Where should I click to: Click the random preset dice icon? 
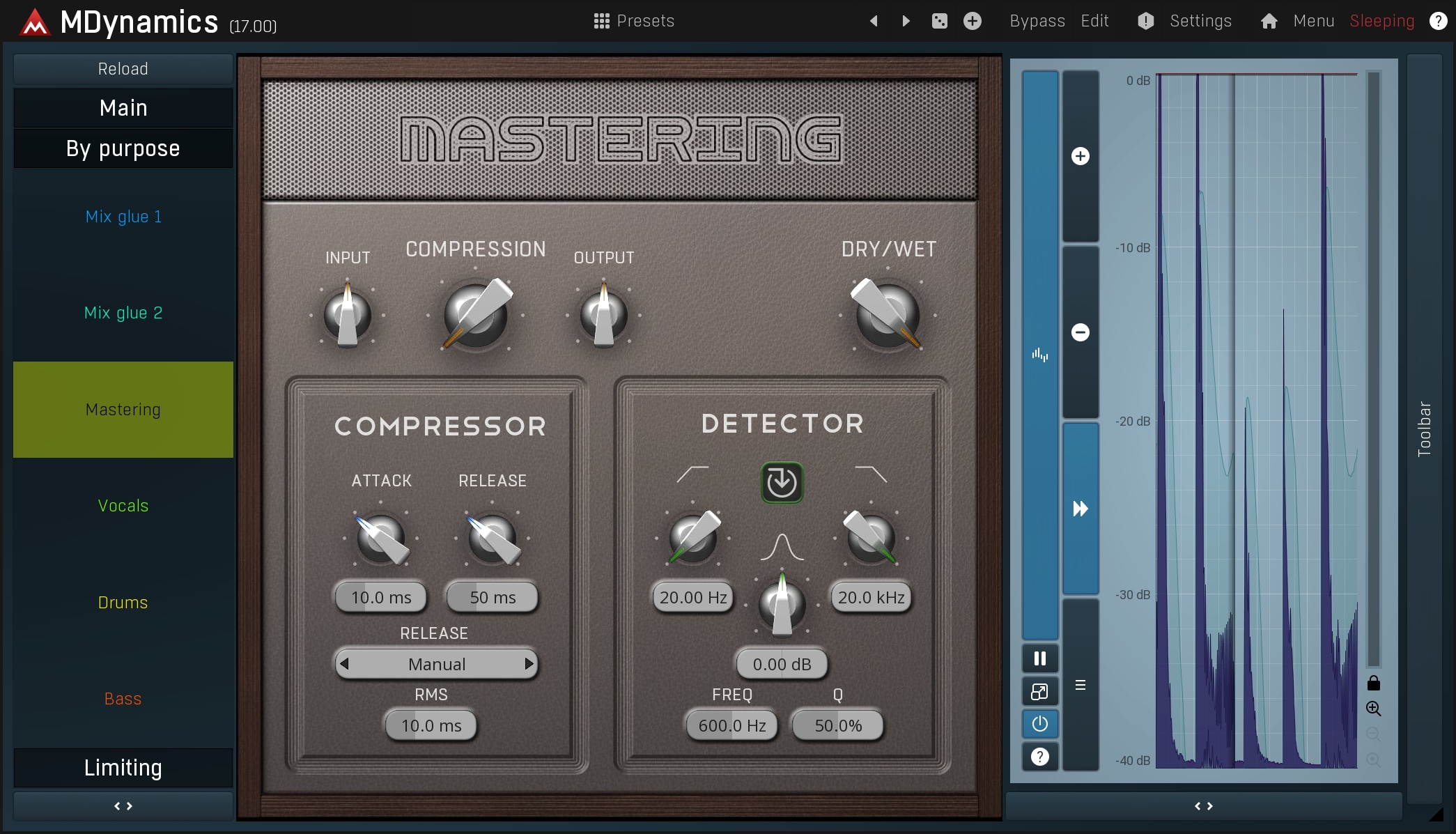pyautogui.click(x=939, y=21)
